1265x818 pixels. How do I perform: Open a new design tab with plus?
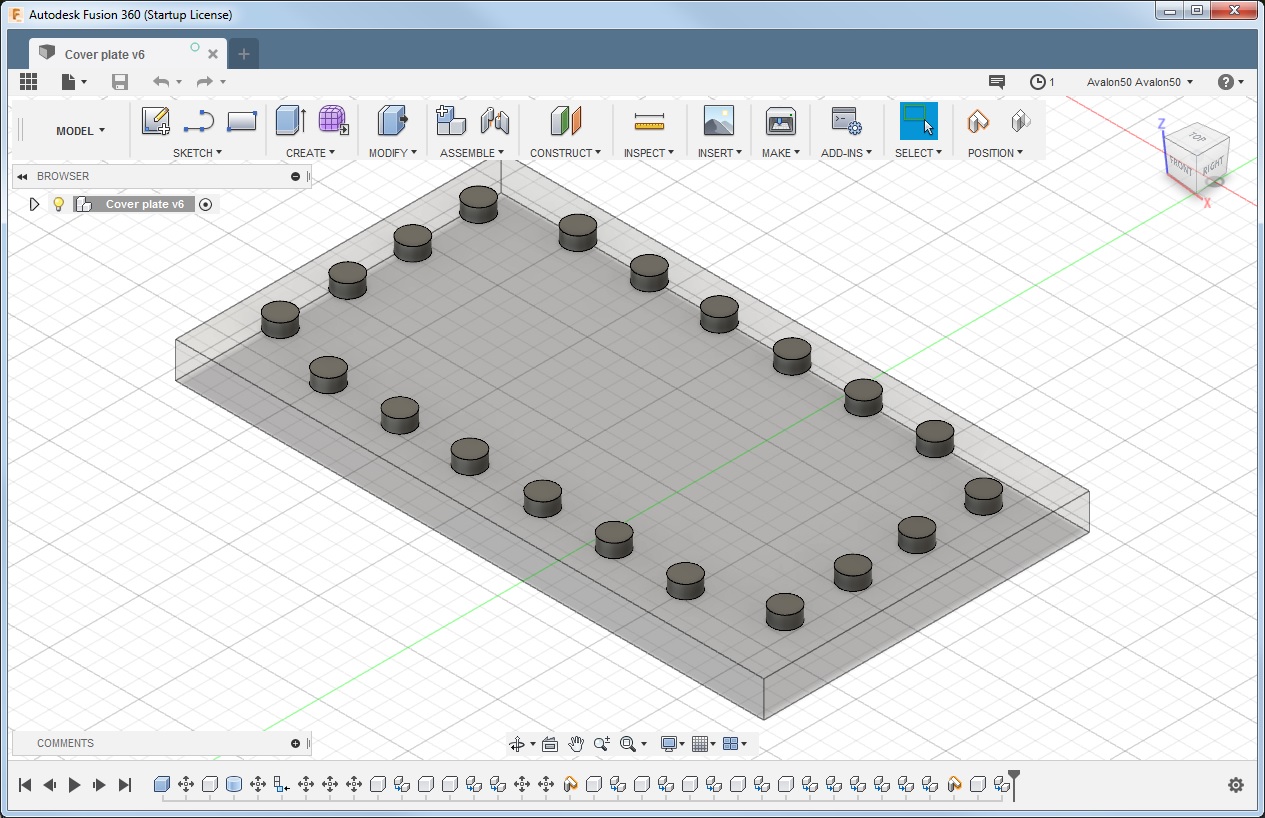point(244,54)
